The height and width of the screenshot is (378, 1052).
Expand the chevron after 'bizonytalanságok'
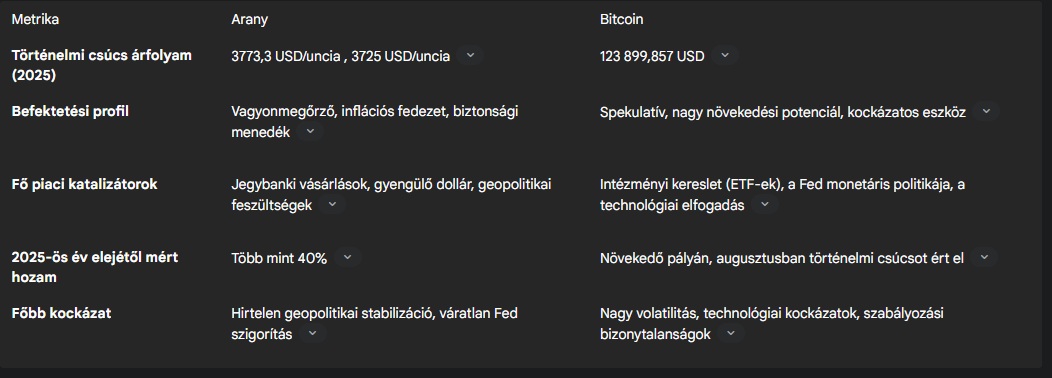click(x=731, y=333)
